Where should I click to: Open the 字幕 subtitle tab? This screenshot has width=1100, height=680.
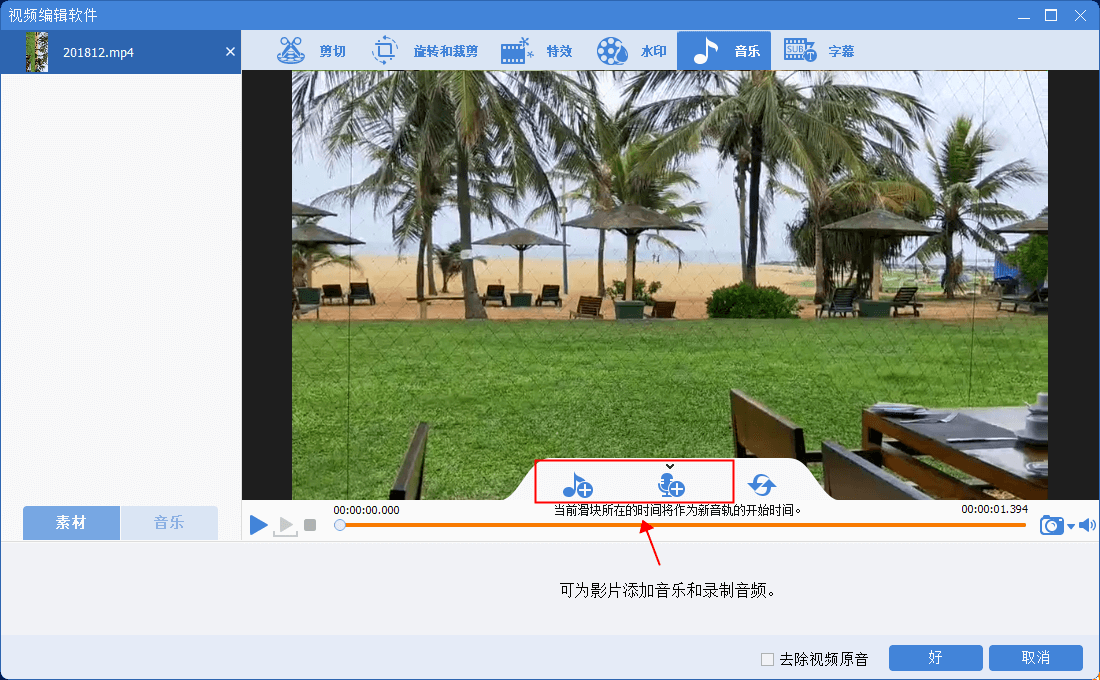coord(819,51)
